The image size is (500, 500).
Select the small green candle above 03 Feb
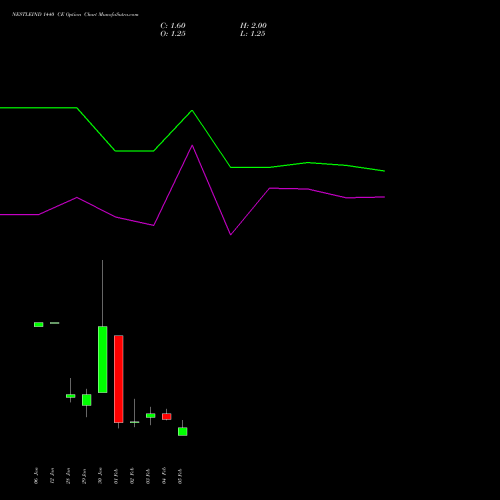151,416
